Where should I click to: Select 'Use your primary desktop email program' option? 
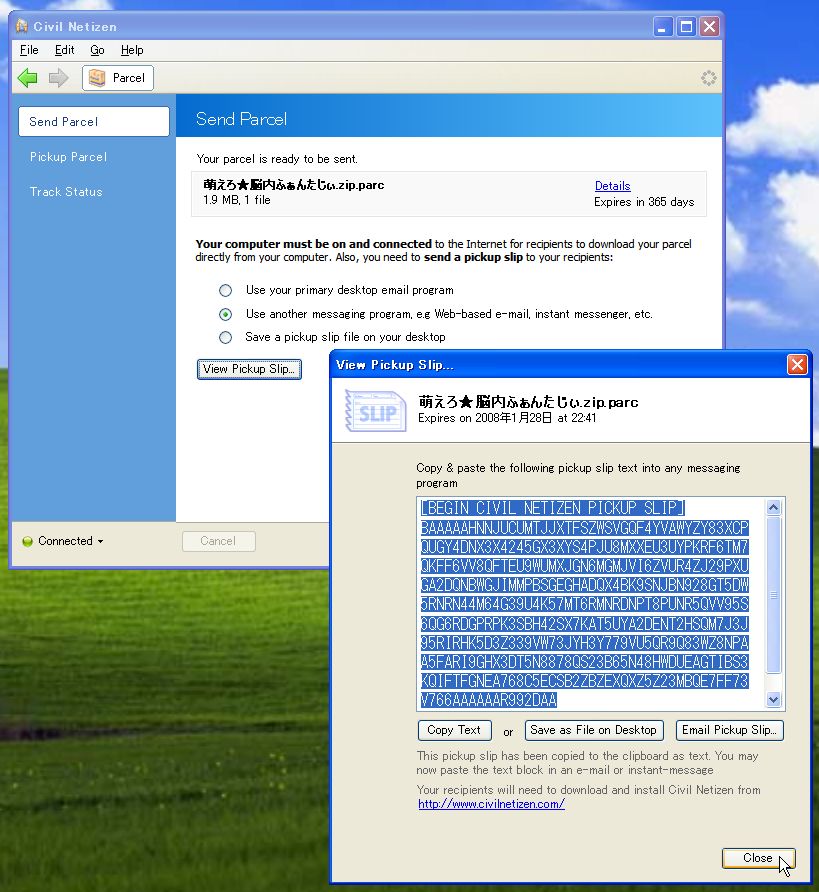pyautogui.click(x=226, y=291)
